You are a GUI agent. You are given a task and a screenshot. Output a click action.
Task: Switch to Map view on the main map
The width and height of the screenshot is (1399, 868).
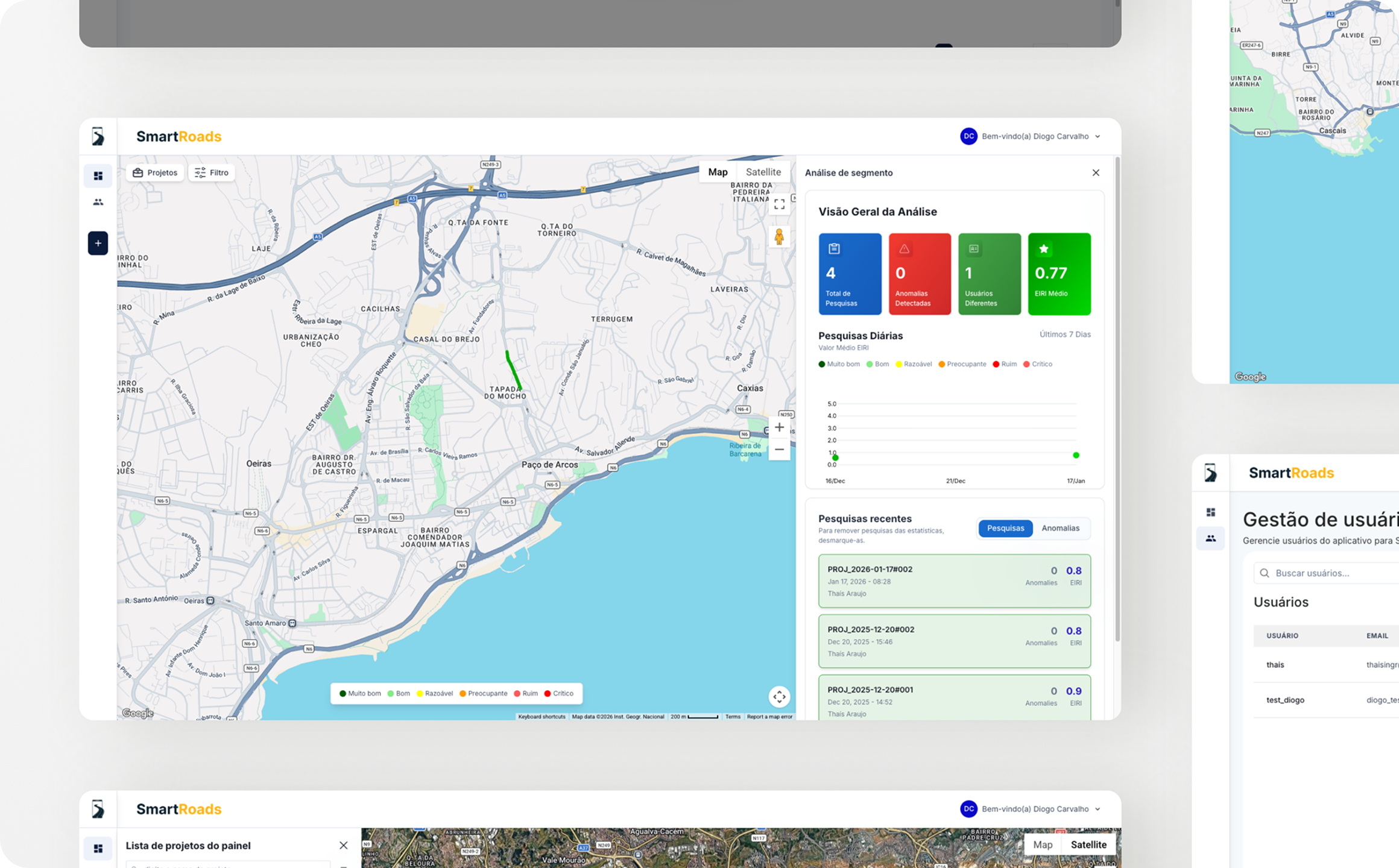pyautogui.click(x=718, y=172)
